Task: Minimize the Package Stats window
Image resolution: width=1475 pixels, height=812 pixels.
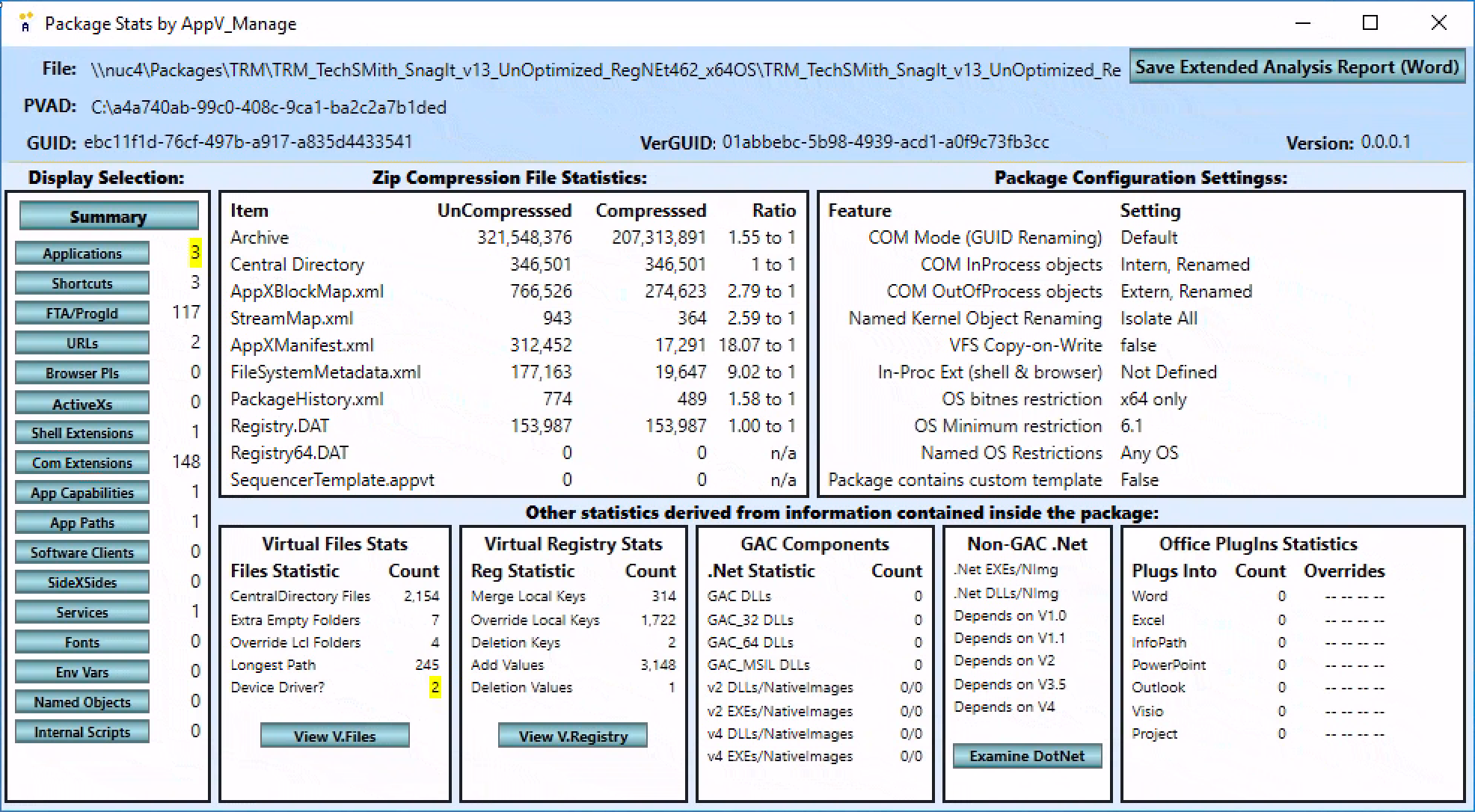Action: (1303, 23)
